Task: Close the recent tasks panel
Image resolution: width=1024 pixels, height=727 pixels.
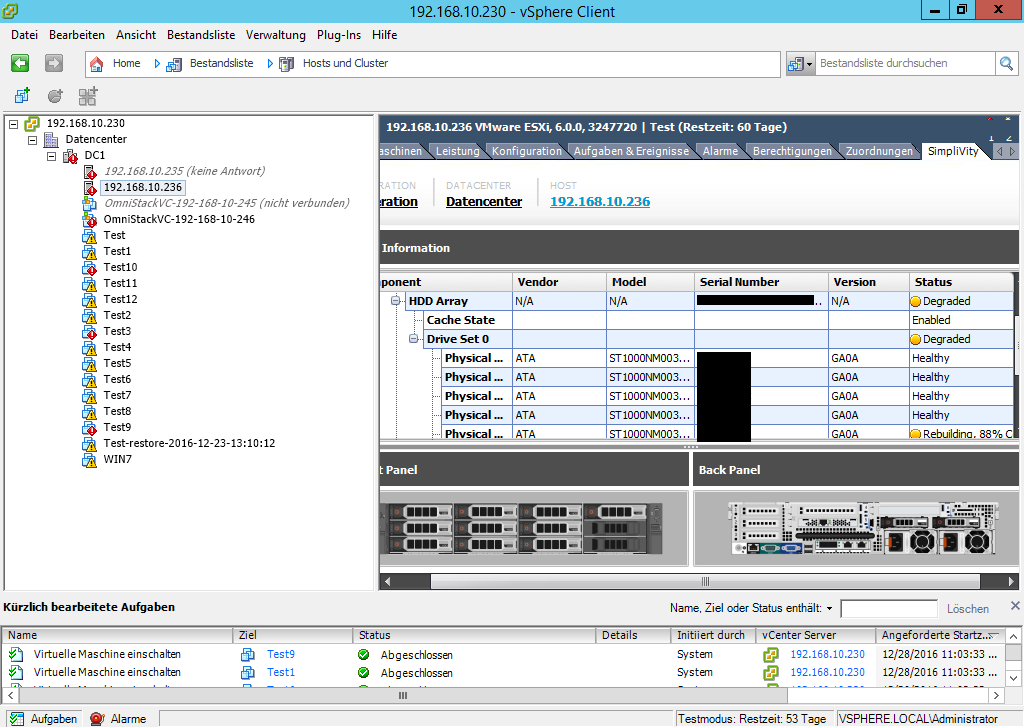Action: coord(1016,606)
